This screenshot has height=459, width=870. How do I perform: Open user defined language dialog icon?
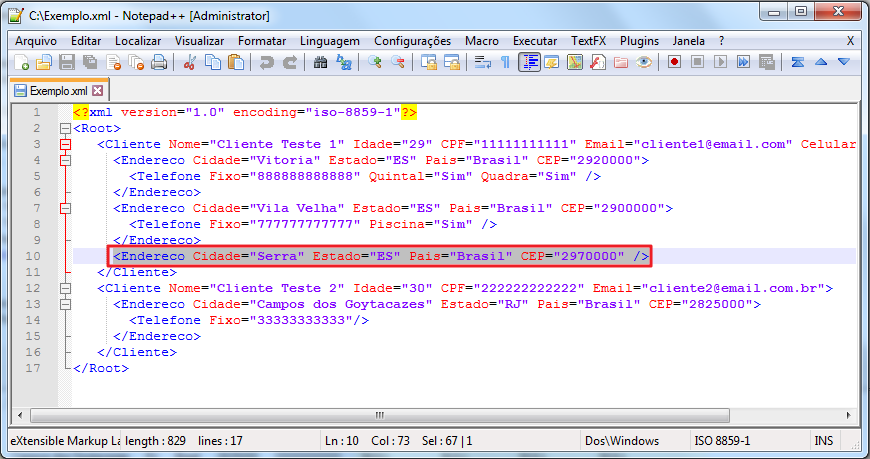pos(552,62)
